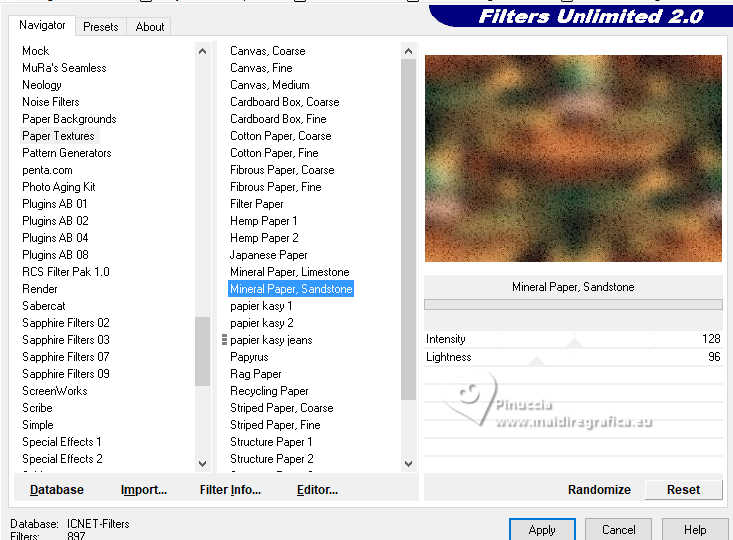Choose Canvas, Coarse filter

(x=267, y=51)
